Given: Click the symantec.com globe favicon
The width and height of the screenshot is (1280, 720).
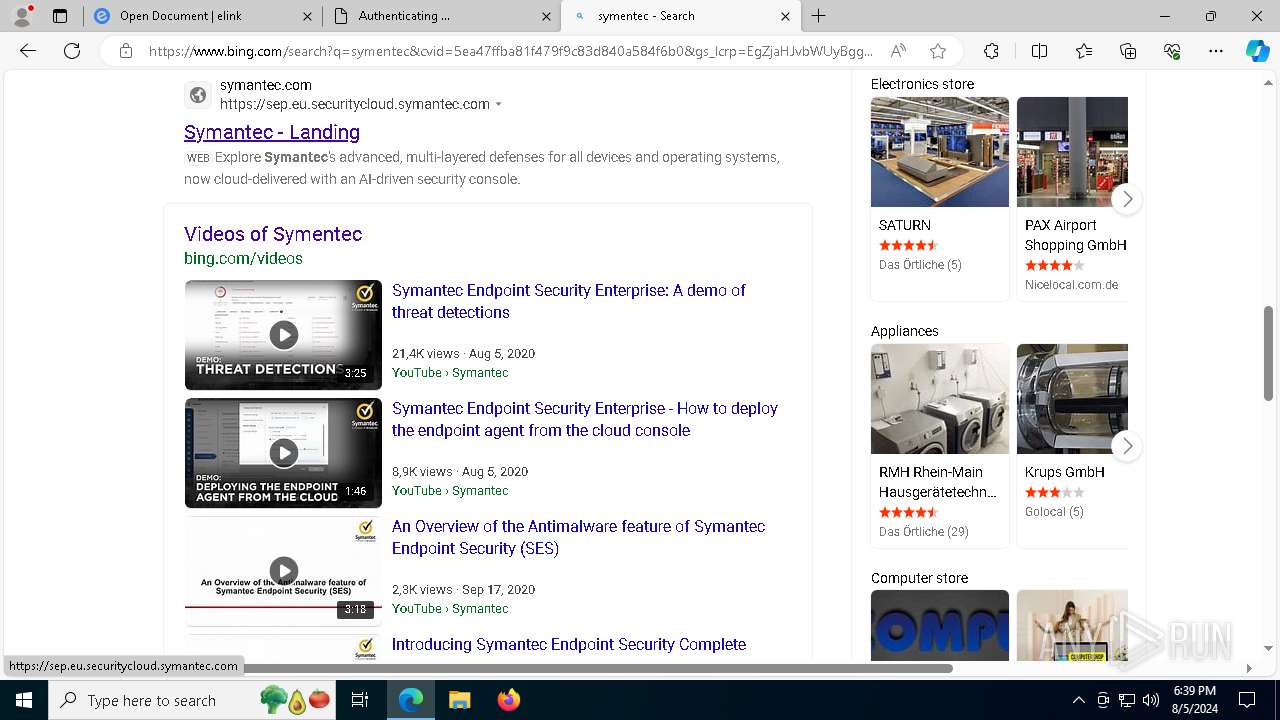Looking at the screenshot, I should (x=198, y=95).
